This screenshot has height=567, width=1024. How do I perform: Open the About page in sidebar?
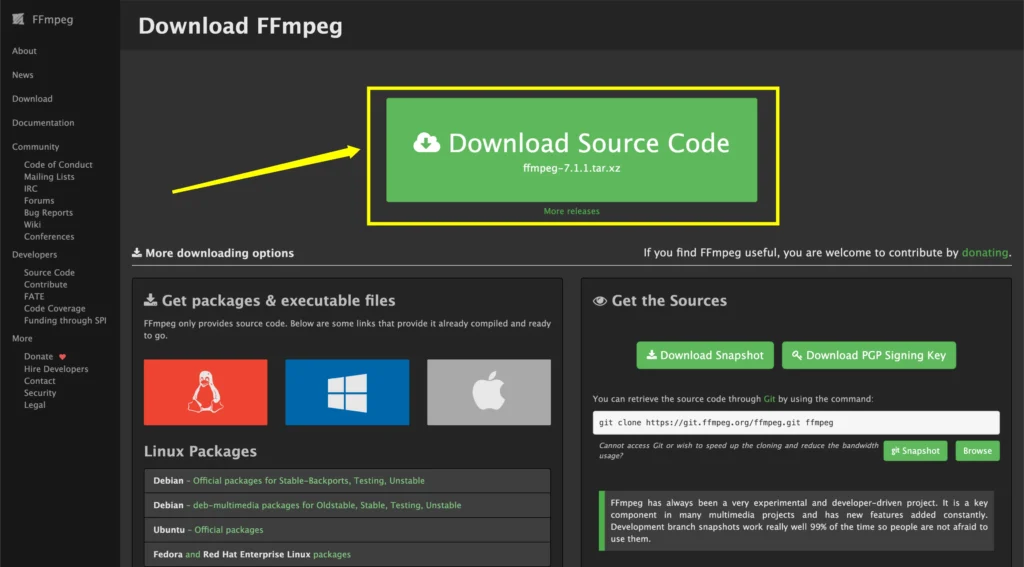pos(24,51)
